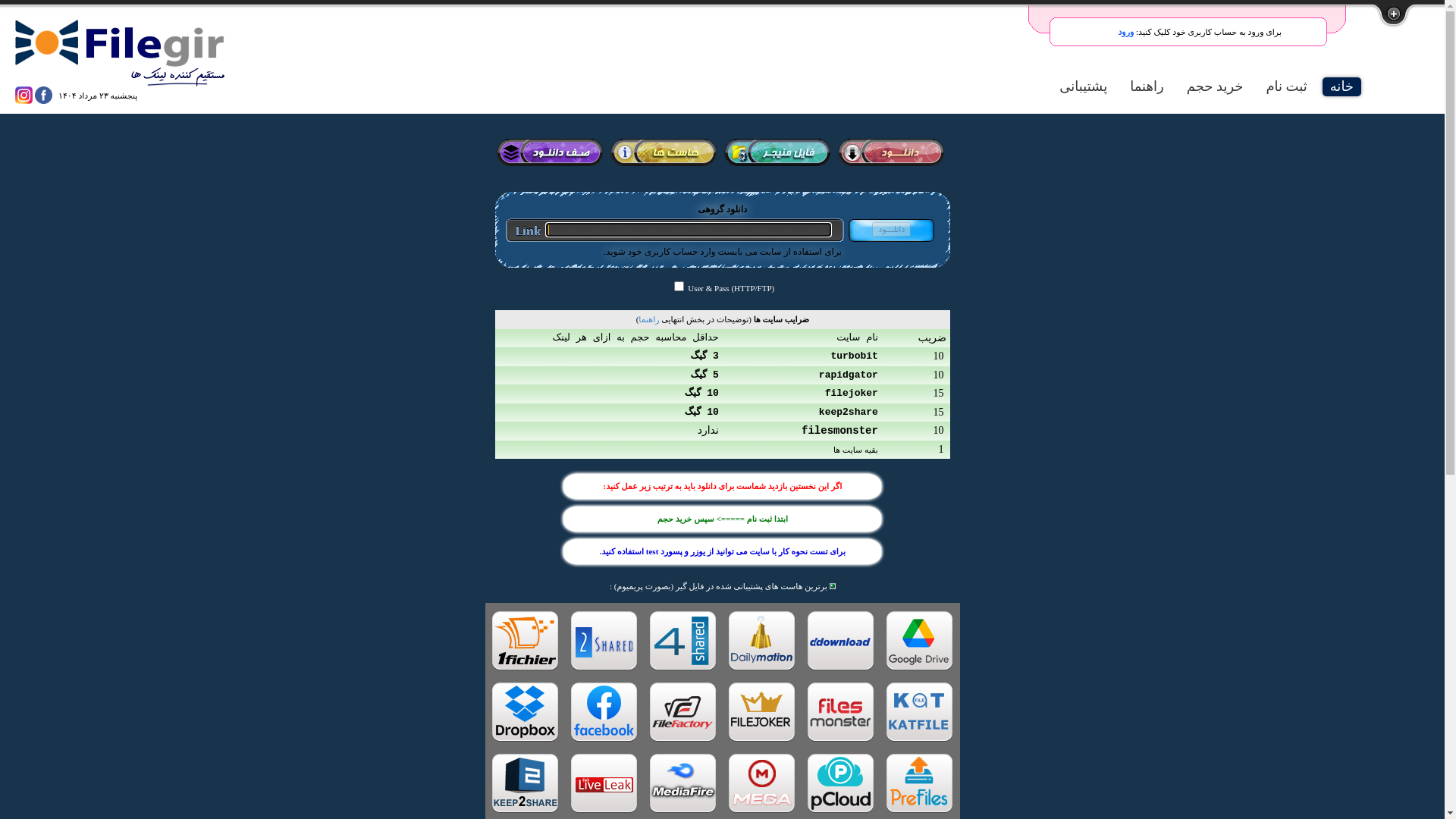Open the صف دانلود download queue tab
The height and width of the screenshot is (819, 1456).
pyautogui.click(x=550, y=152)
